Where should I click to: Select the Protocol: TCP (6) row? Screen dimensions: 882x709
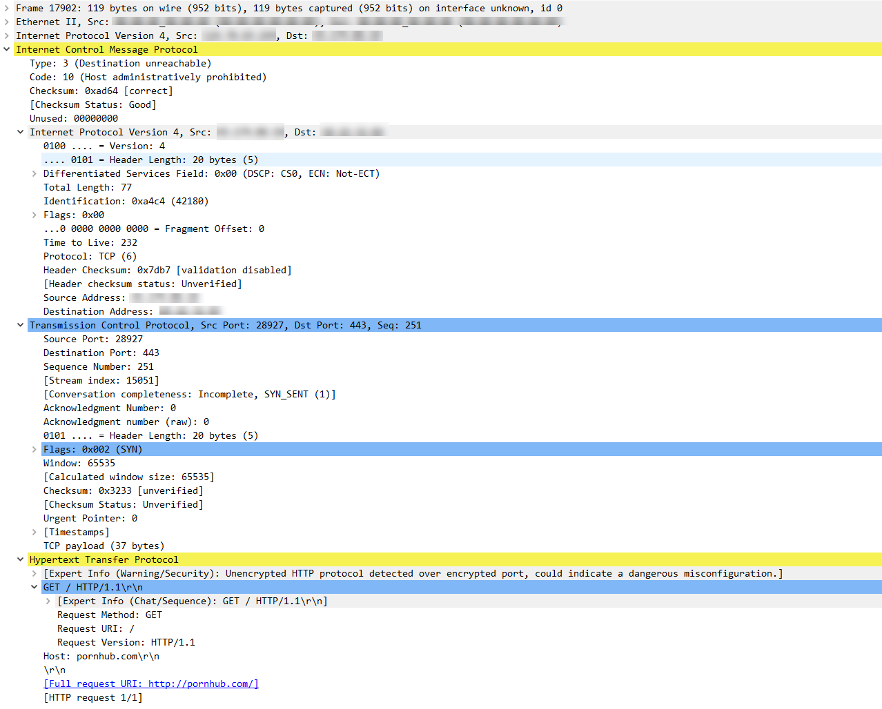[x=90, y=257]
